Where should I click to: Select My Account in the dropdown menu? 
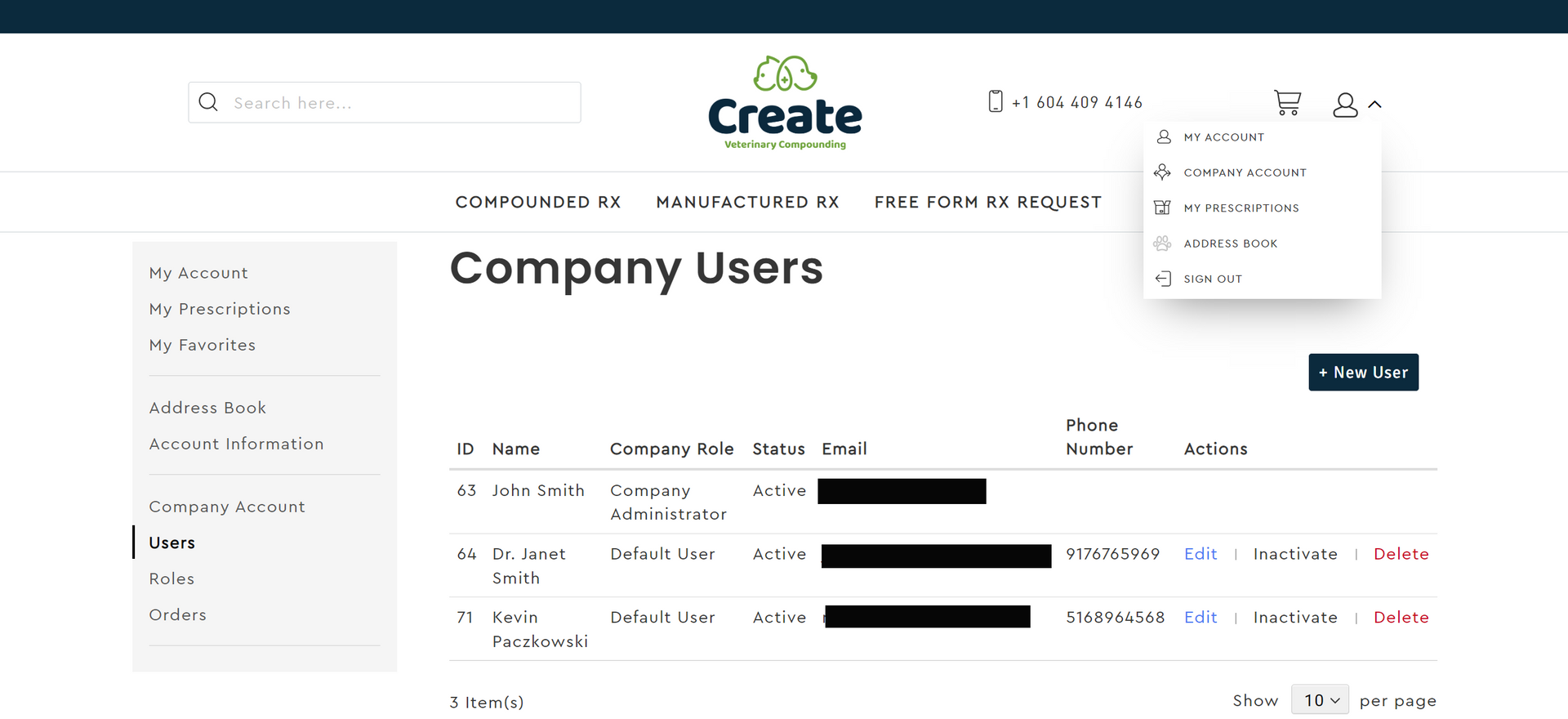tap(1223, 137)
